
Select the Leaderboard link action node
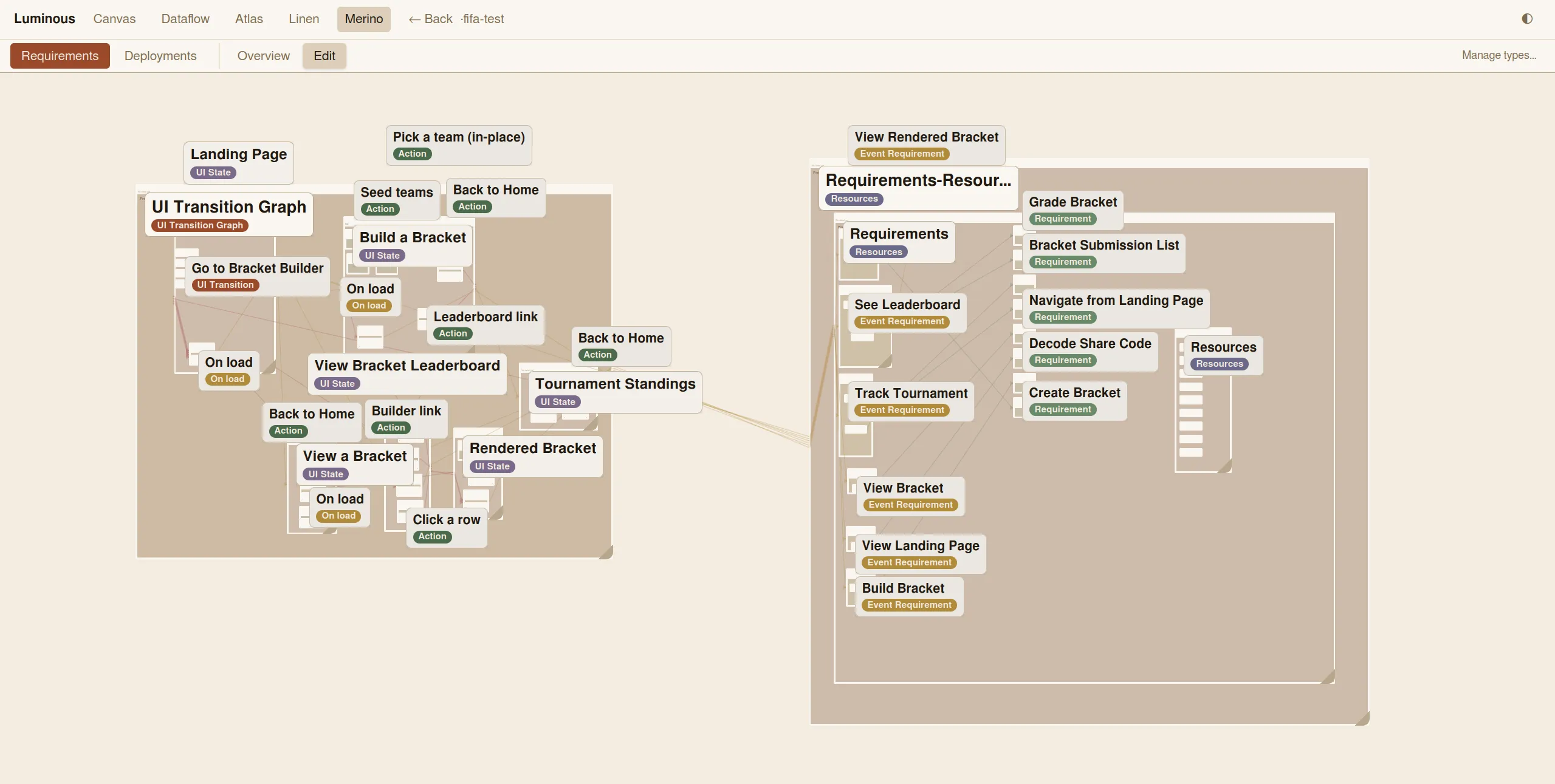pos(486,324)
